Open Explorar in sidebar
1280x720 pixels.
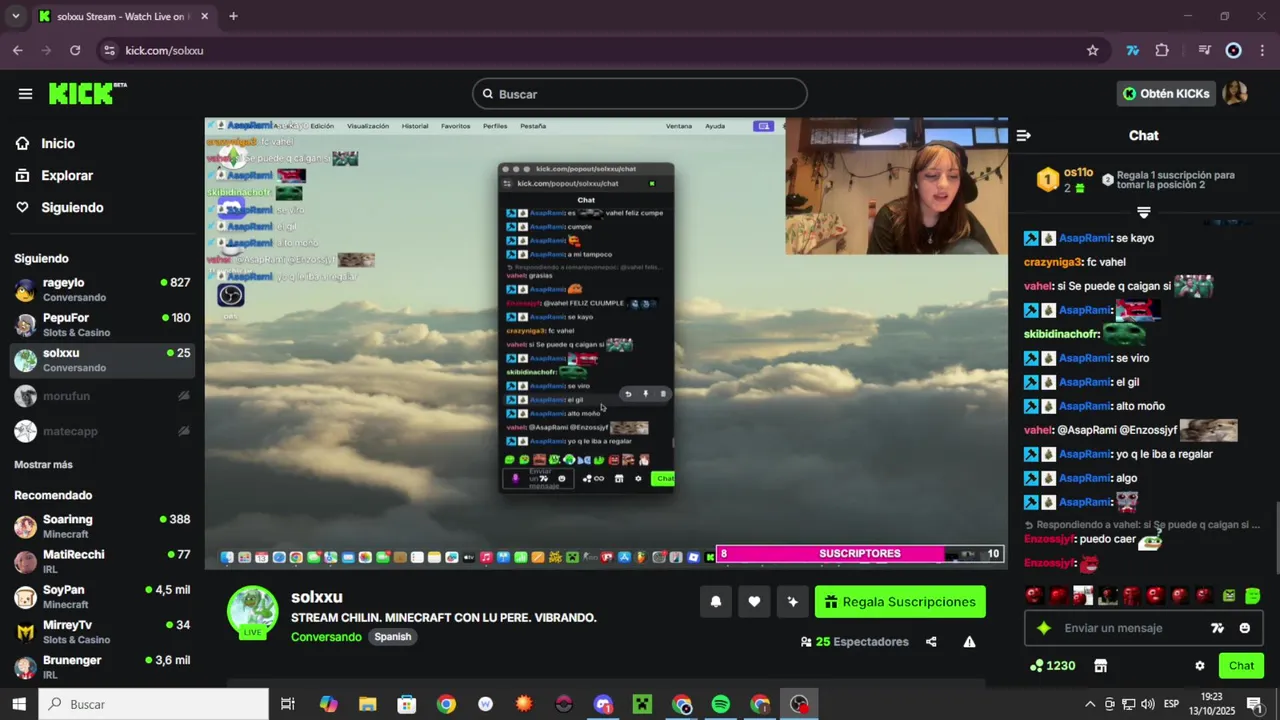point(66,175)
